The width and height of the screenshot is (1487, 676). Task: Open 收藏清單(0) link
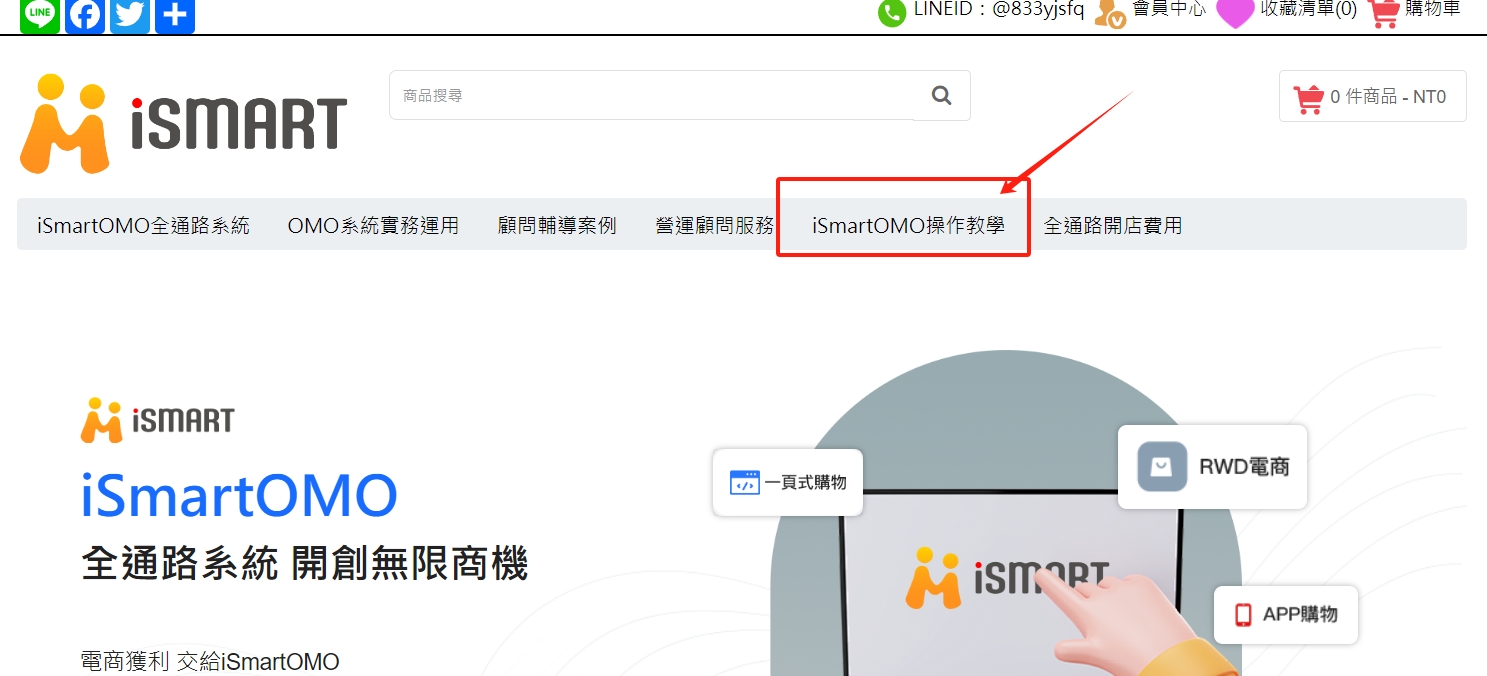pyautogui.click(x=1309, y=10)
